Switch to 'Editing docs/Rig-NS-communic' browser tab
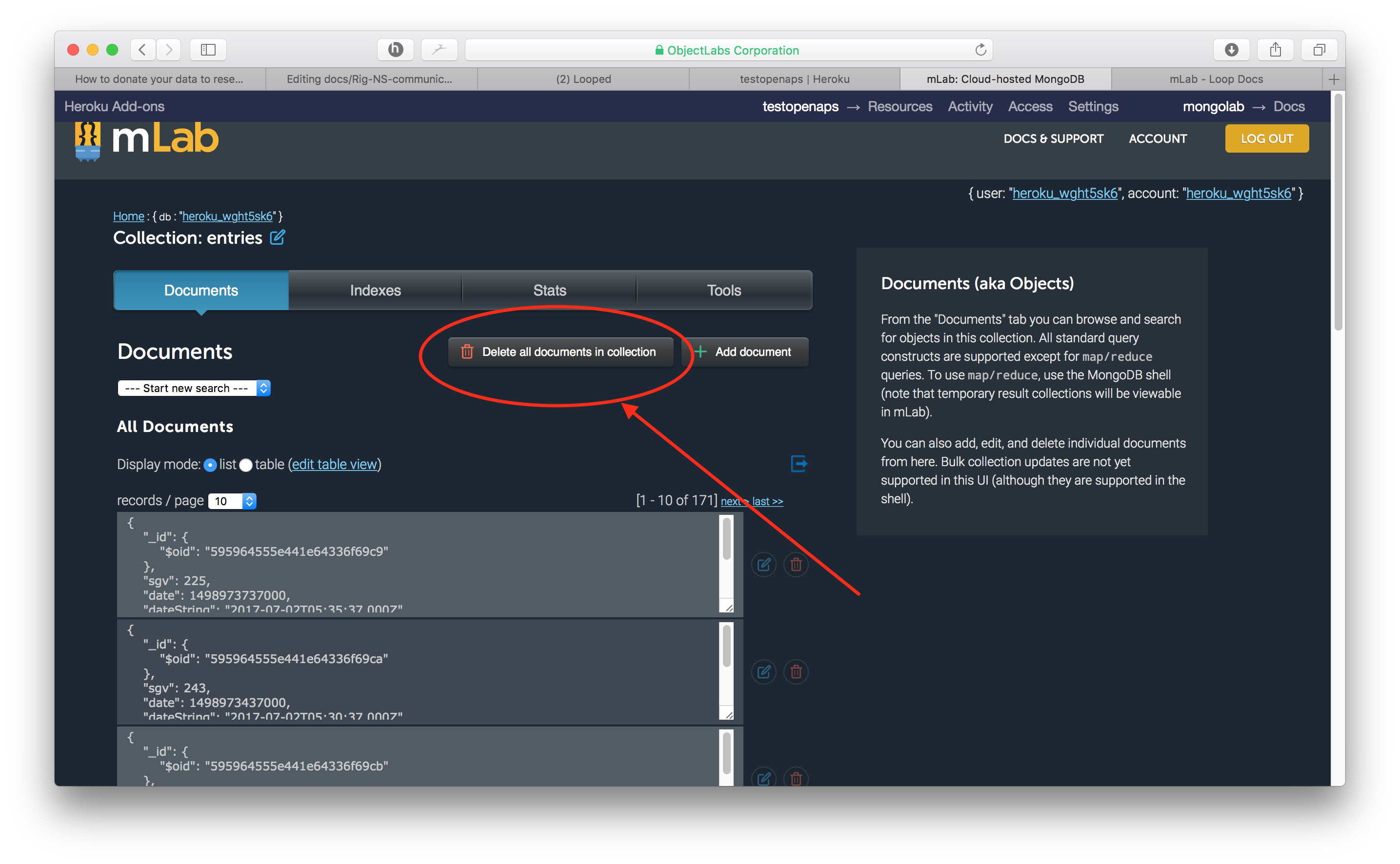This screenshot has width=1400, height=864. pos(372,79)
